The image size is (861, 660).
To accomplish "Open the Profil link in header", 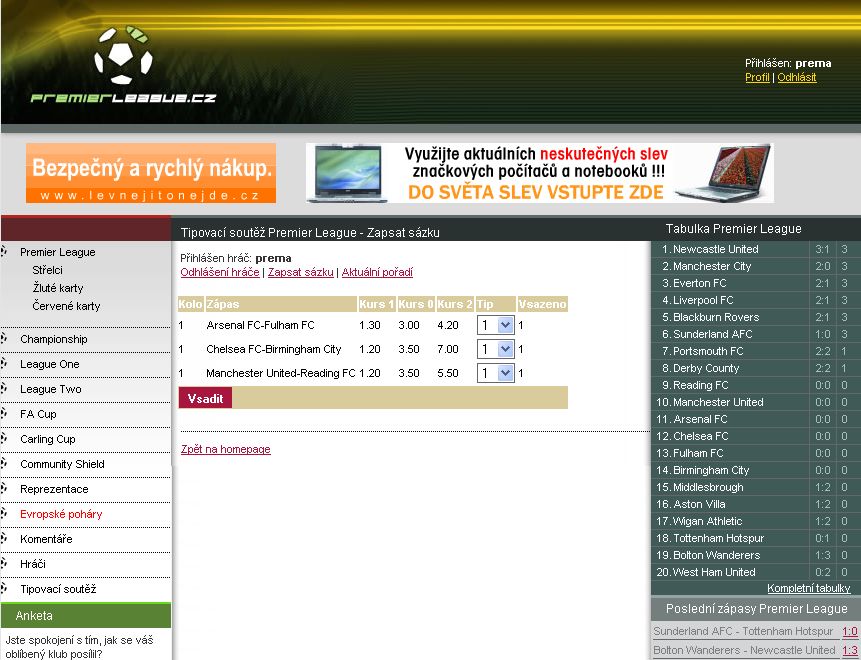I will [x=757, y=77].
